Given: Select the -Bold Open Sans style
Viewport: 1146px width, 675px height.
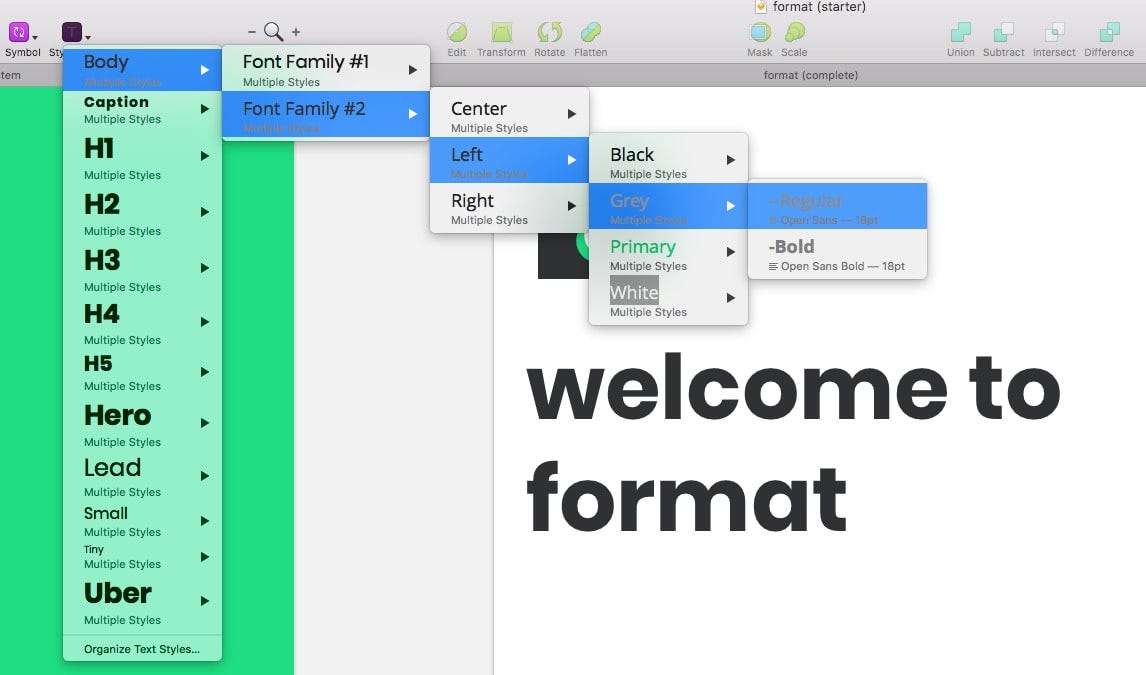Looking at the screenshot, I should click(x=838, y=253).
